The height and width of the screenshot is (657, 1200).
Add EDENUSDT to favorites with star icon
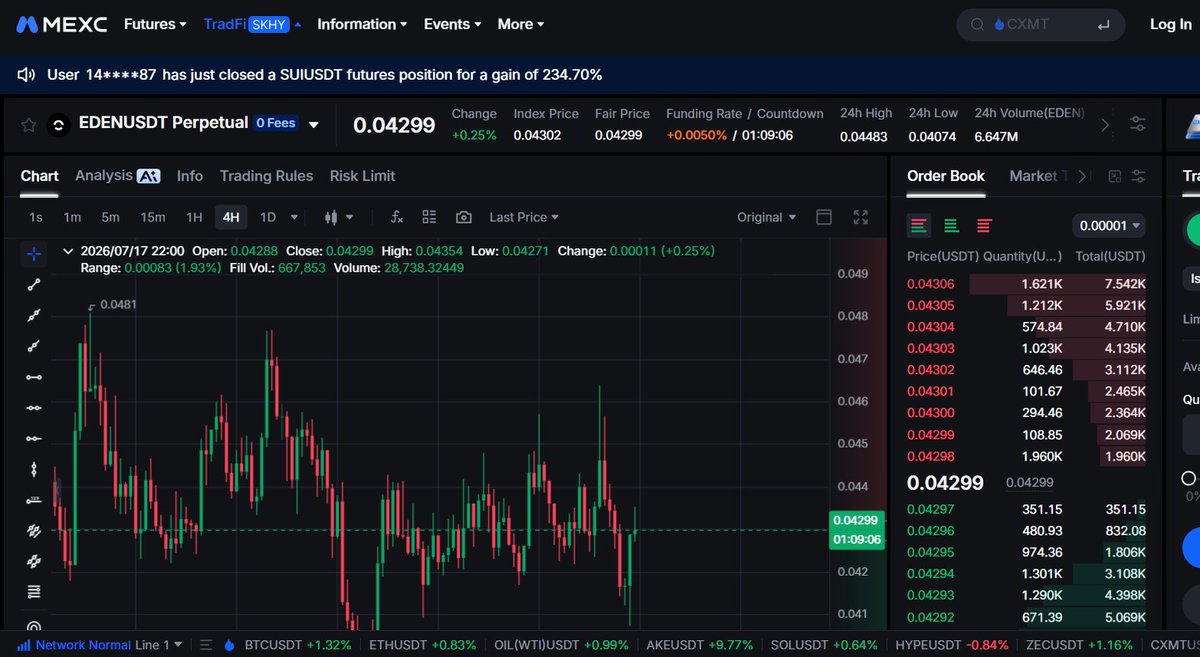pos(29,125)
